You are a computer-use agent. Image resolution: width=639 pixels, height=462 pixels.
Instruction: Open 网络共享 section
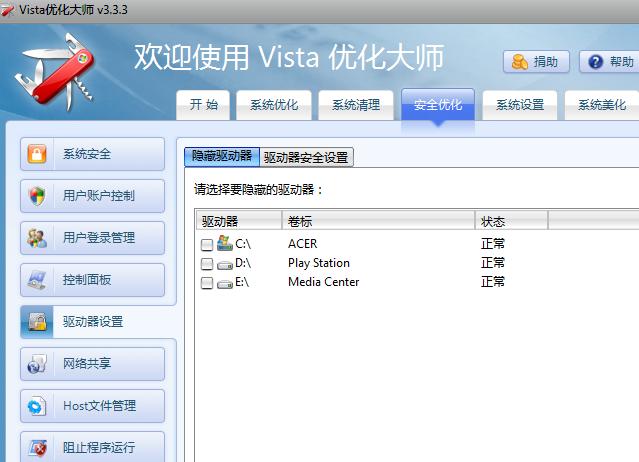click(x=93, y=364)
